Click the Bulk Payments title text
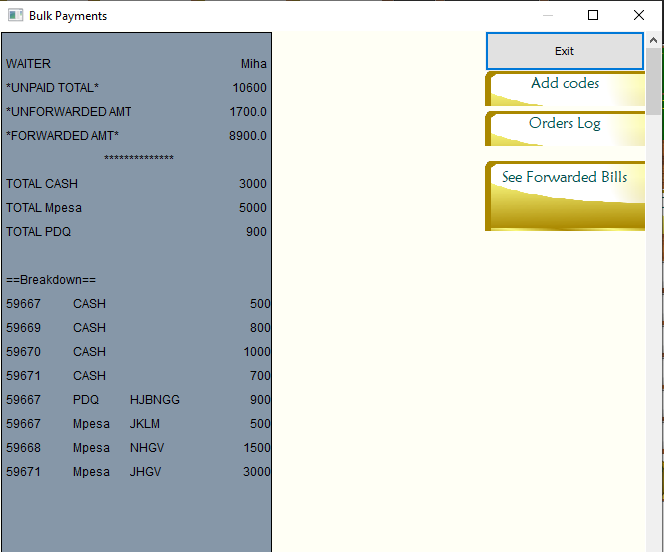The height and width of the screenshot is (552, 664). [x=68, y=16]
